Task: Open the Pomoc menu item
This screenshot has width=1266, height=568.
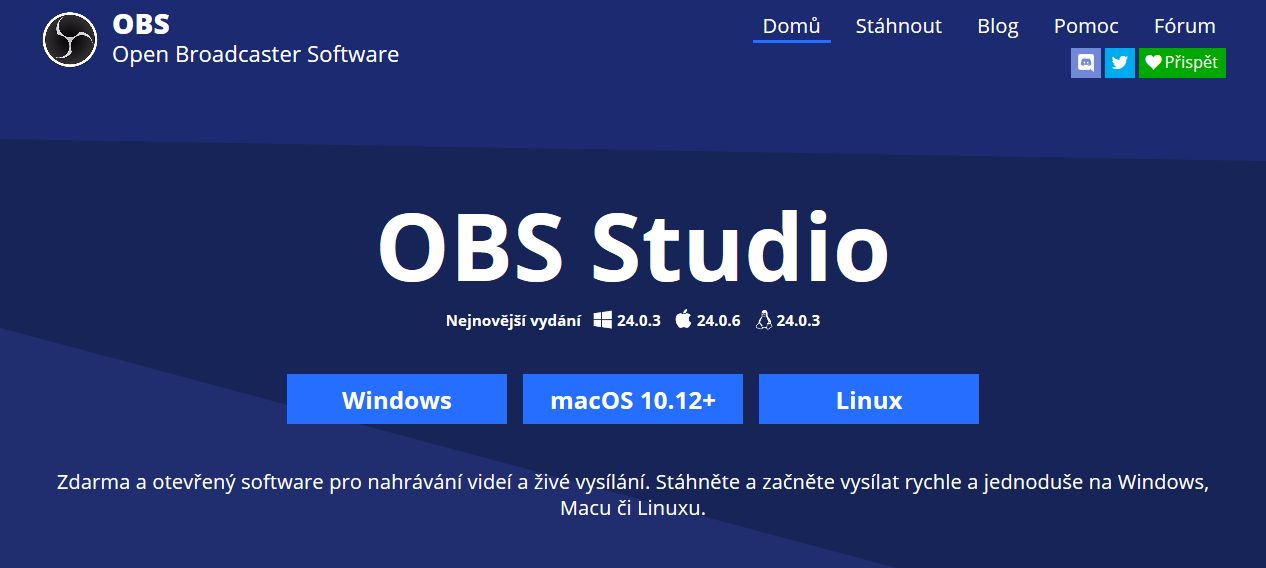Action: point(1086,26)
